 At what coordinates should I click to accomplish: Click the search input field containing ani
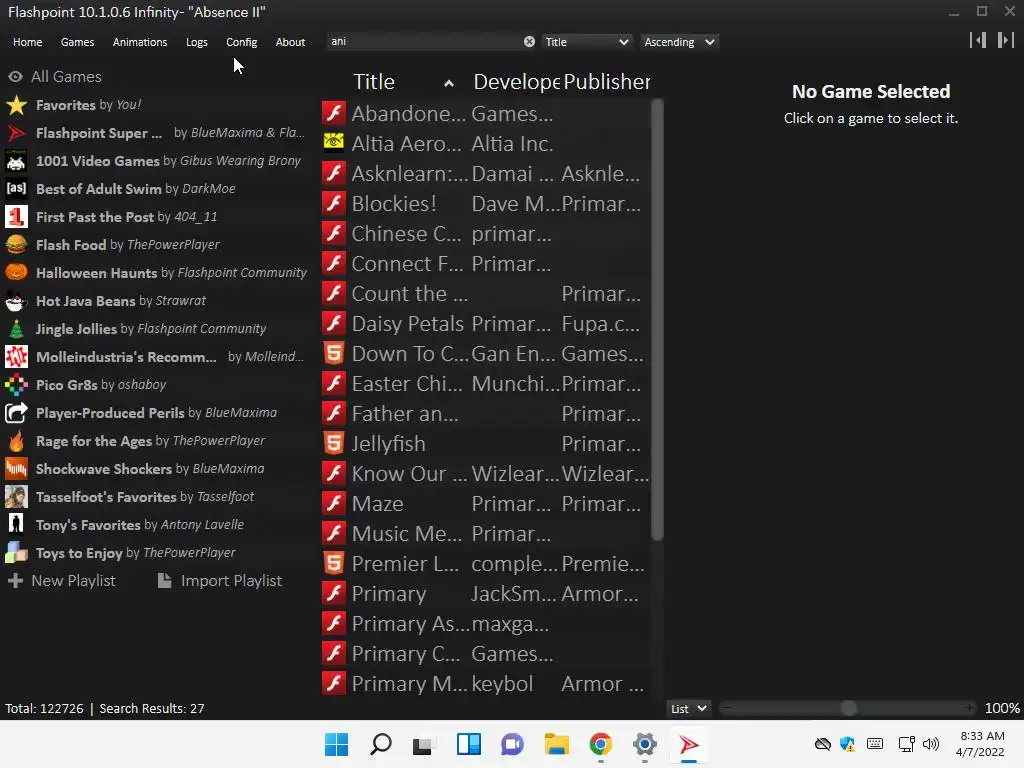pyautogui.click(x=424, y=42)
